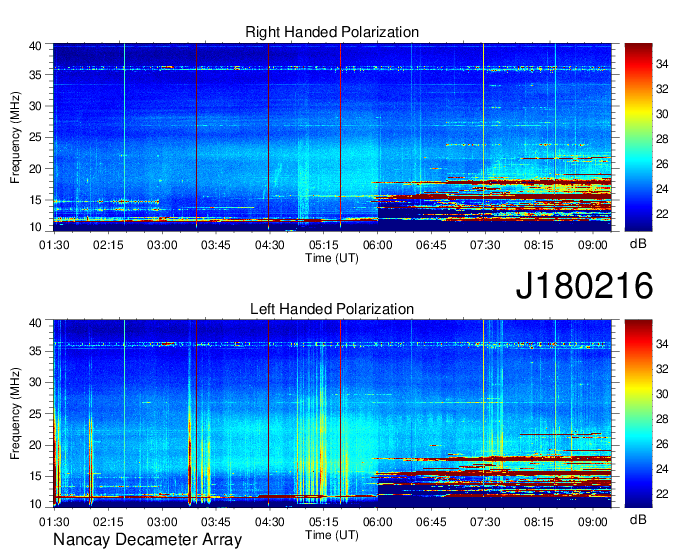Click the '26' value on the bottom color bar
The width and height of the screenshot is (680, 552).
pos(662,444)
